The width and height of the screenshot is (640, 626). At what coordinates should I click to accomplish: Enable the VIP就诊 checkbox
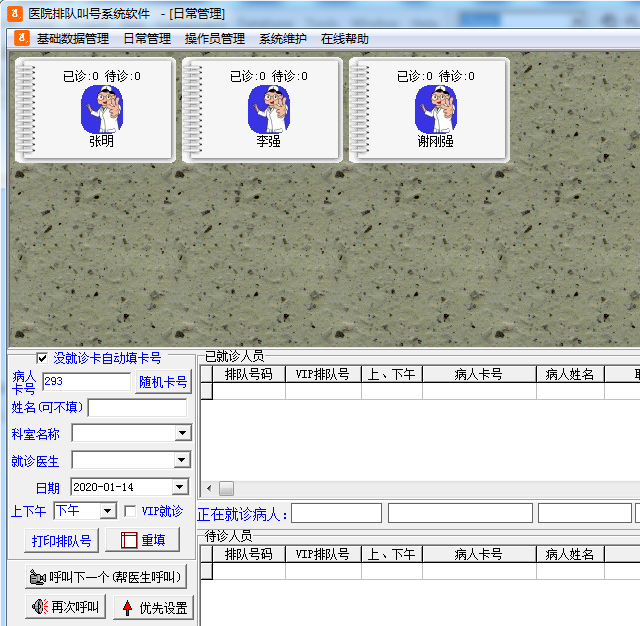(x=130, y=511)
